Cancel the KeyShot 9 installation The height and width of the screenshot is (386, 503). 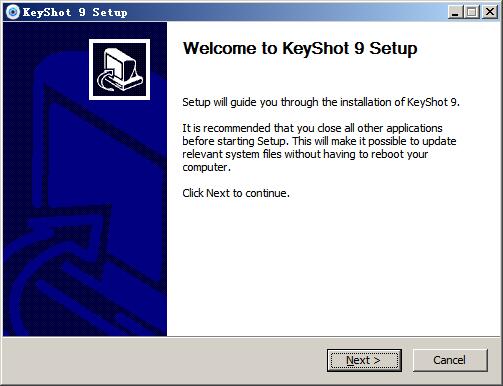tap(450, 360)
